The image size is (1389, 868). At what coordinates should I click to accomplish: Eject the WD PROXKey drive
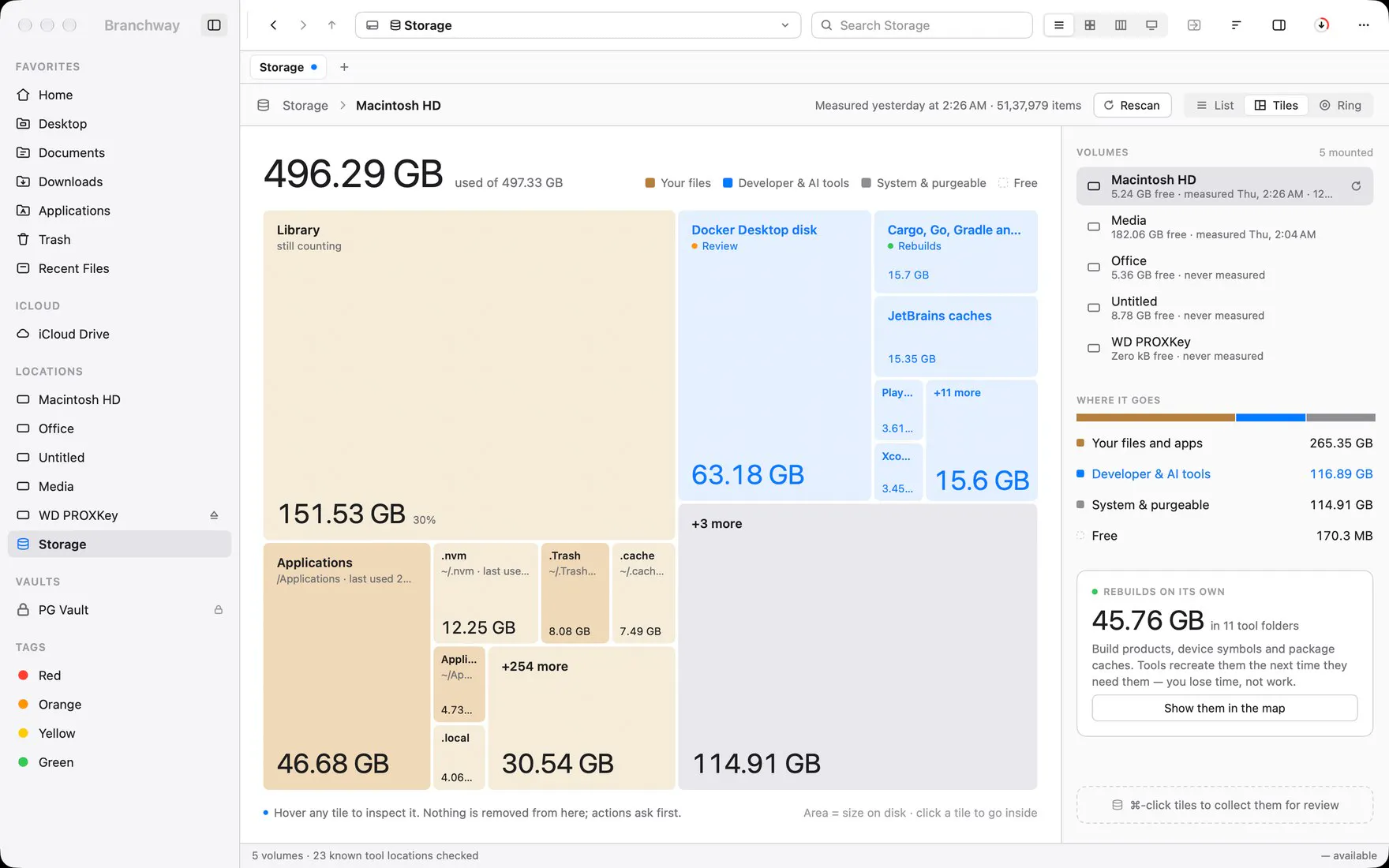coord(214,515)
